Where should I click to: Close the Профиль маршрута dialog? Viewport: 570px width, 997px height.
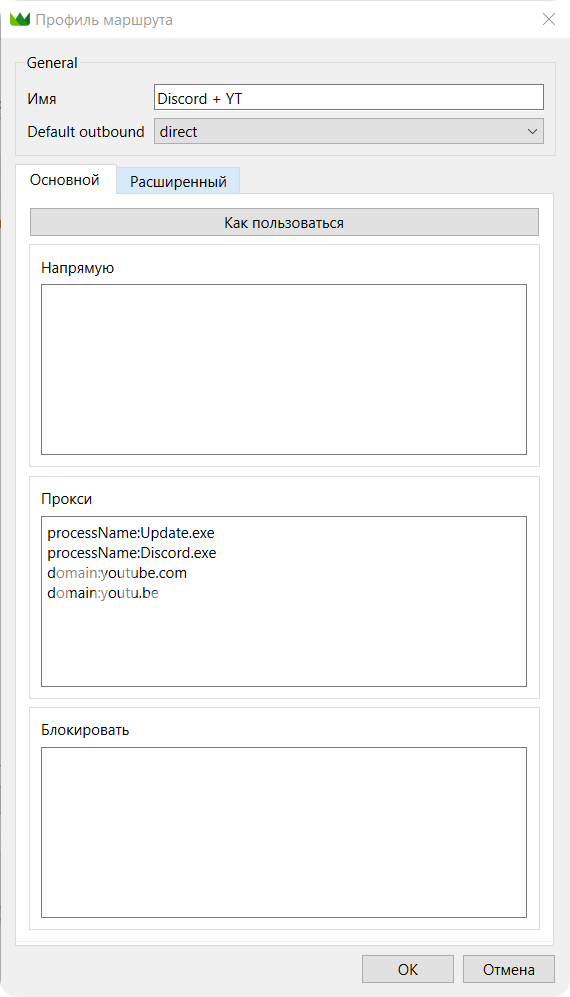548,19
